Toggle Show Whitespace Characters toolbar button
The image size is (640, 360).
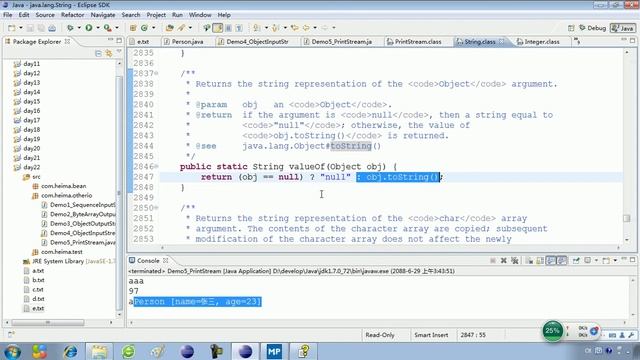point(239,28)
